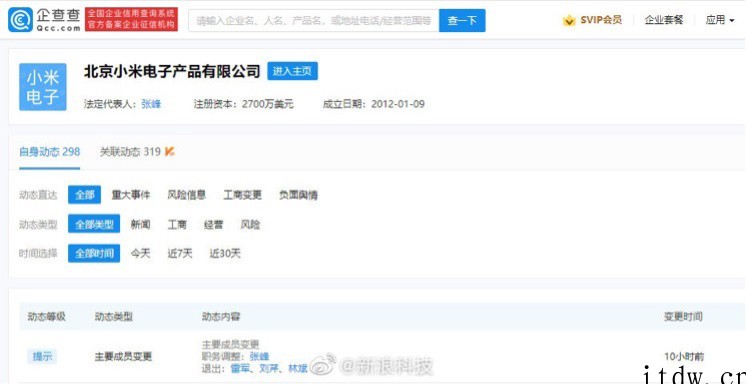Filter the time range to 近30天
This screenshot has height=384, width=746.
[225, 254]
